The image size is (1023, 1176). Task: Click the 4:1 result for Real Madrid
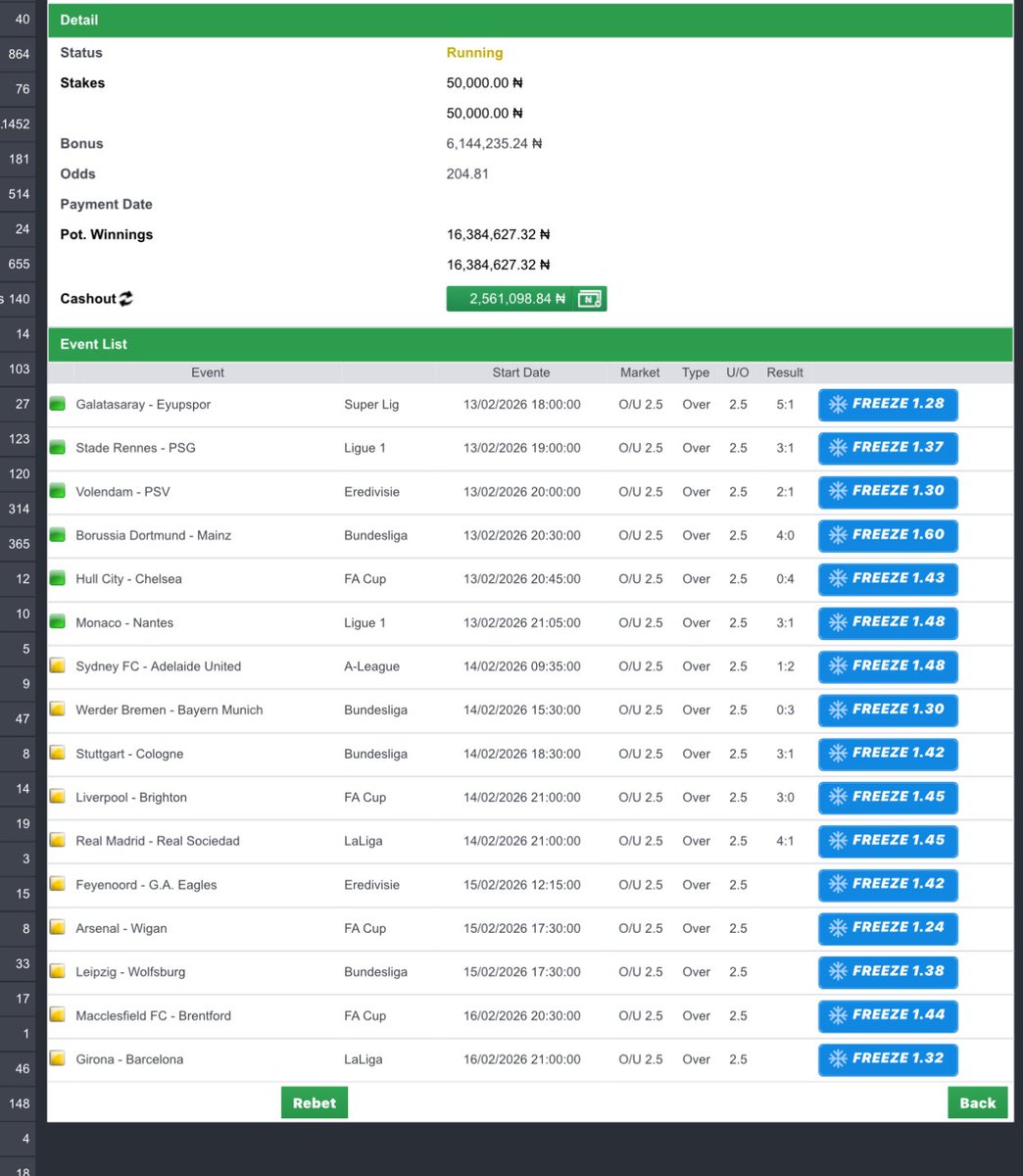tap(785, 841)
